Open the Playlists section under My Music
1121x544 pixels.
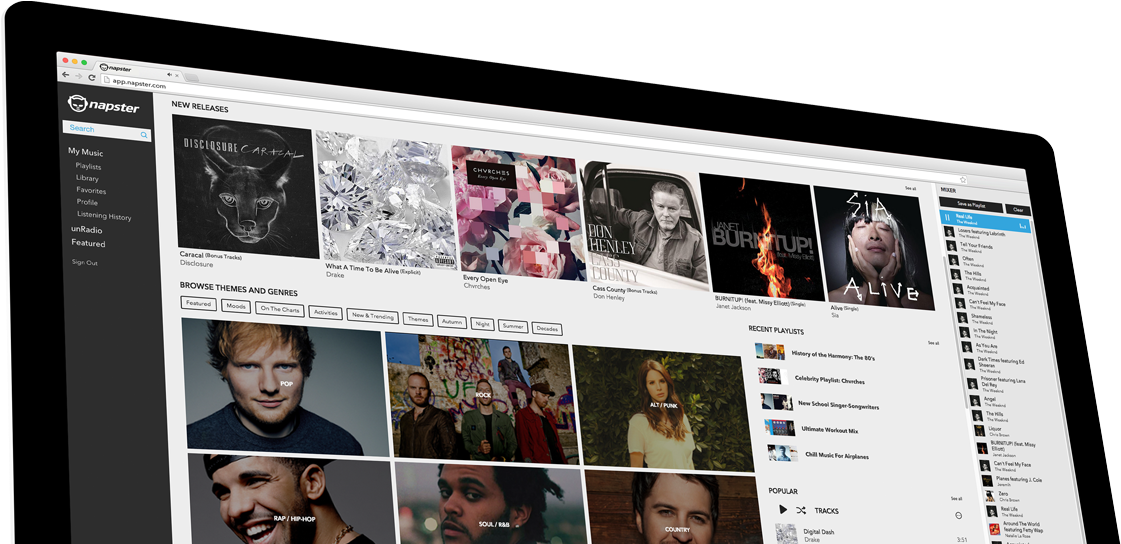(x=88, y=166)
